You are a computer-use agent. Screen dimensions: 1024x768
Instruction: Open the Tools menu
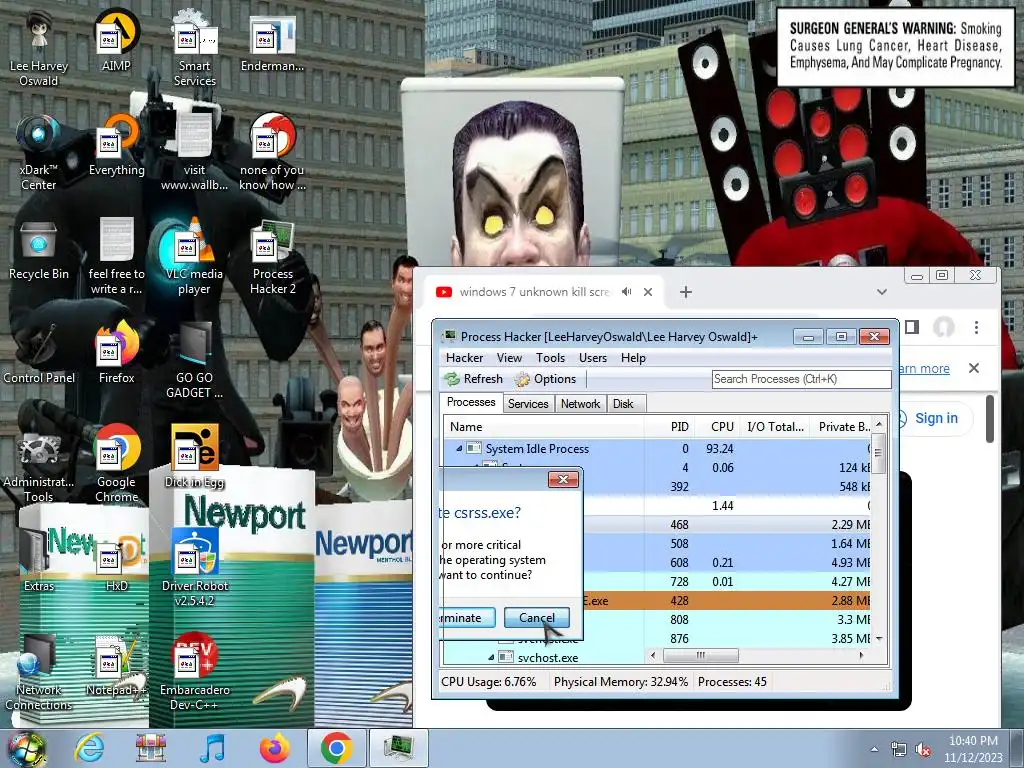pos(551,358)
